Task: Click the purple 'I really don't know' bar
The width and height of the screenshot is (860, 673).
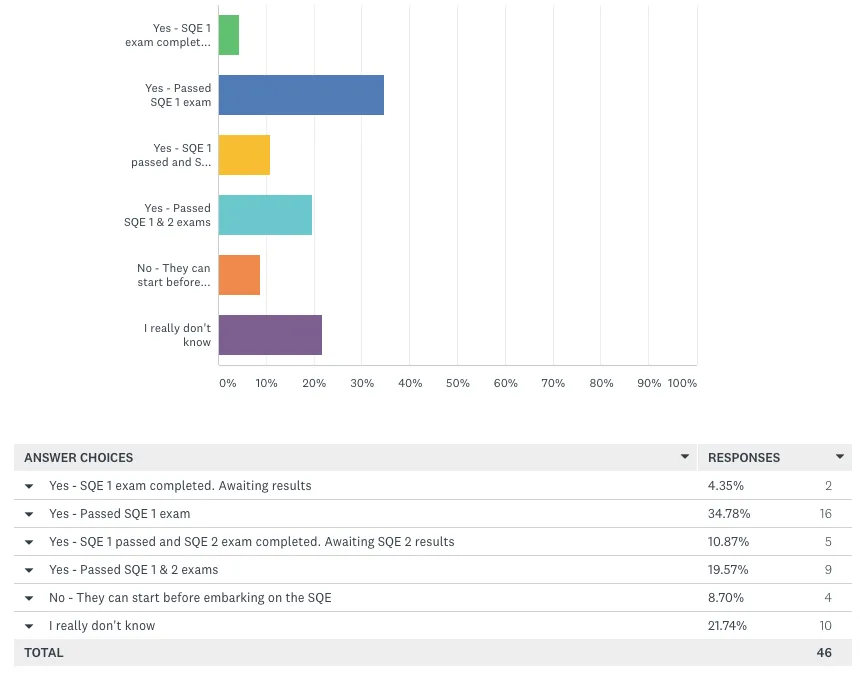Action: coord(270,335)
